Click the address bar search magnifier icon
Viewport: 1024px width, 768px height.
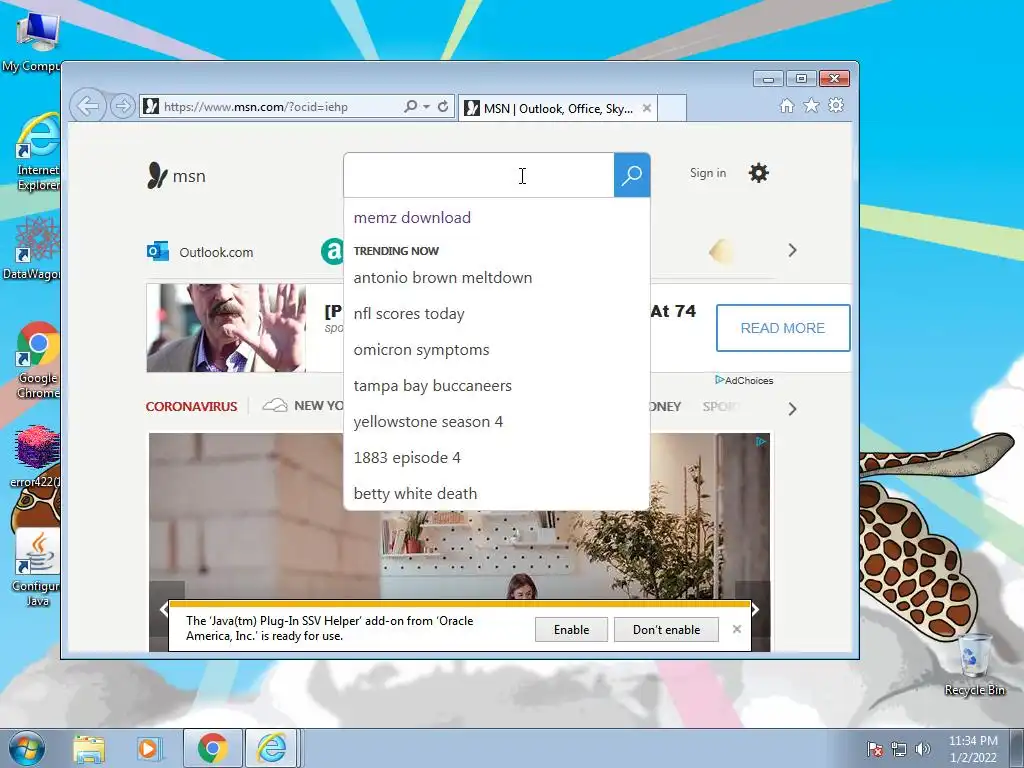click(x=410, y=106)
